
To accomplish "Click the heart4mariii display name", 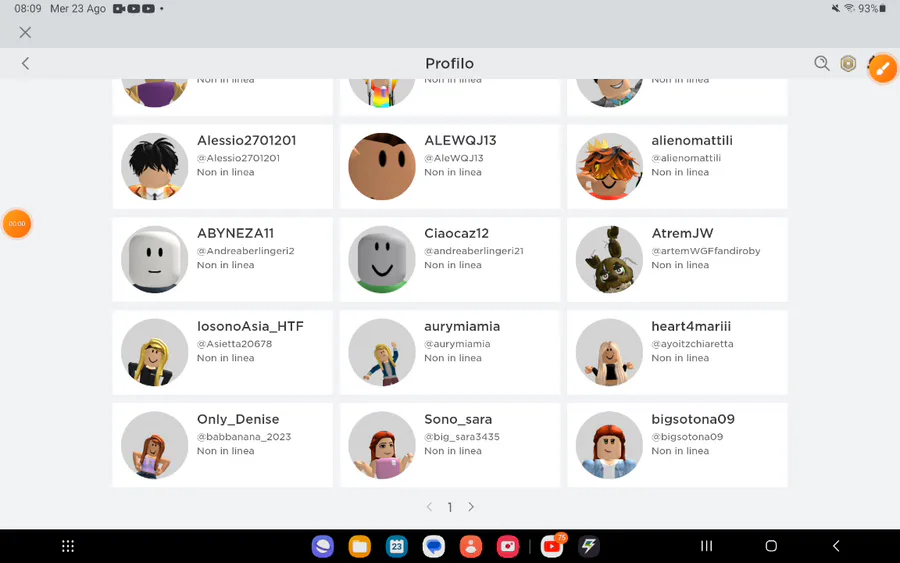I will 691,327.
